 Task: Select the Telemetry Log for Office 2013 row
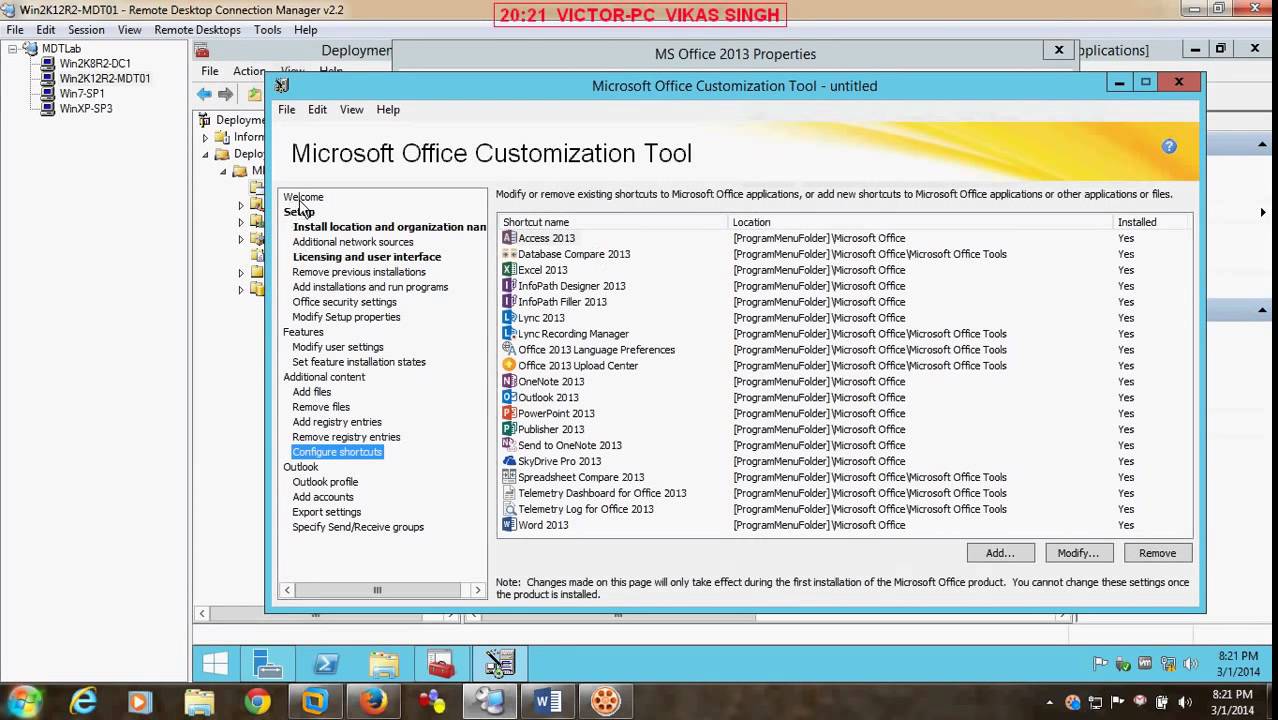[844, 509]
